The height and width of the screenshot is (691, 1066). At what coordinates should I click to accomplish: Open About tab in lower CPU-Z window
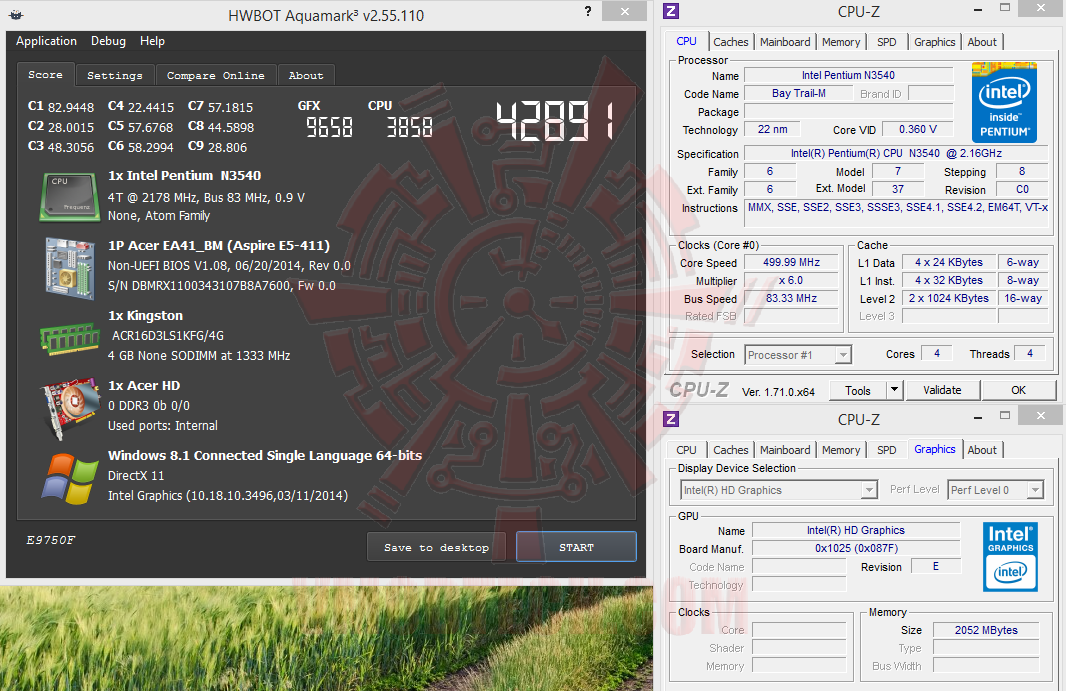coord(982,450)
